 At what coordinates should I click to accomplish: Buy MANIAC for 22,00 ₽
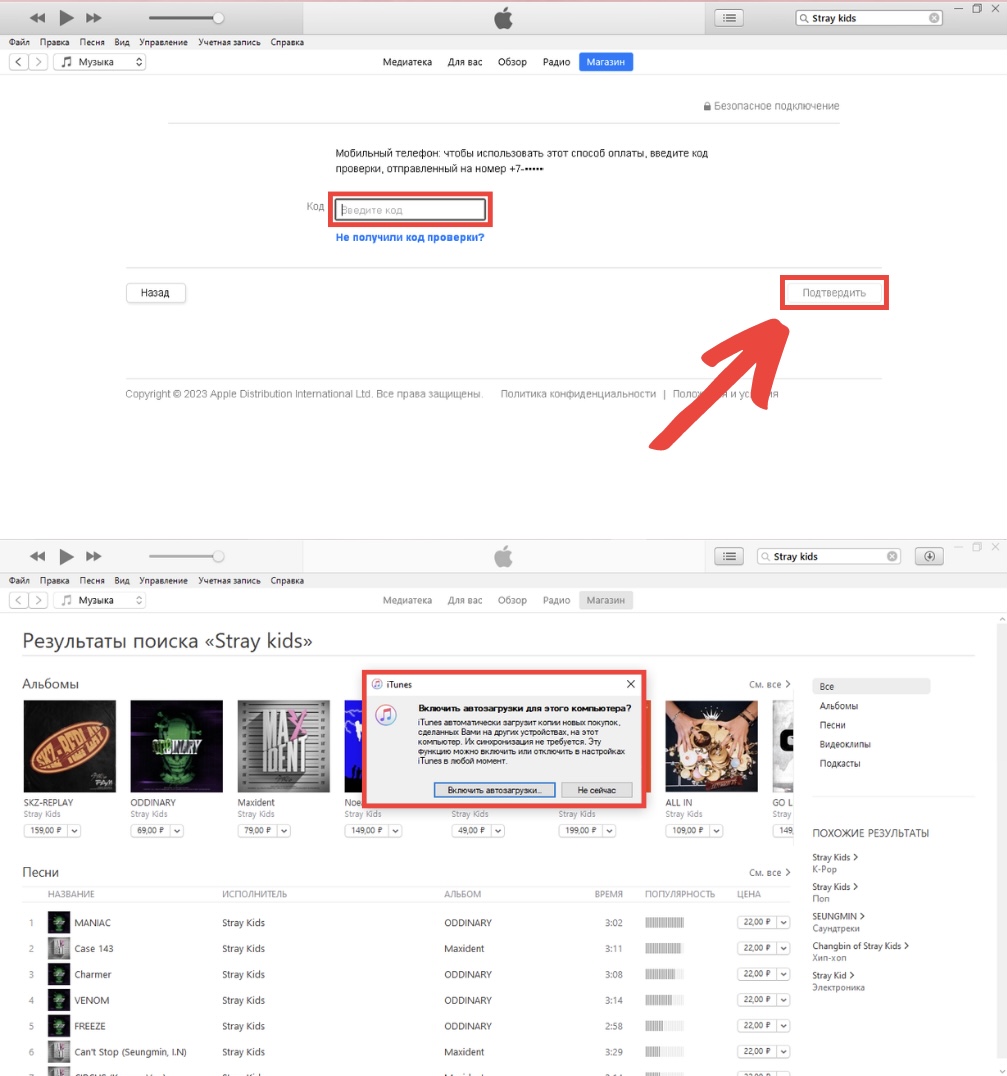[756, 922]
